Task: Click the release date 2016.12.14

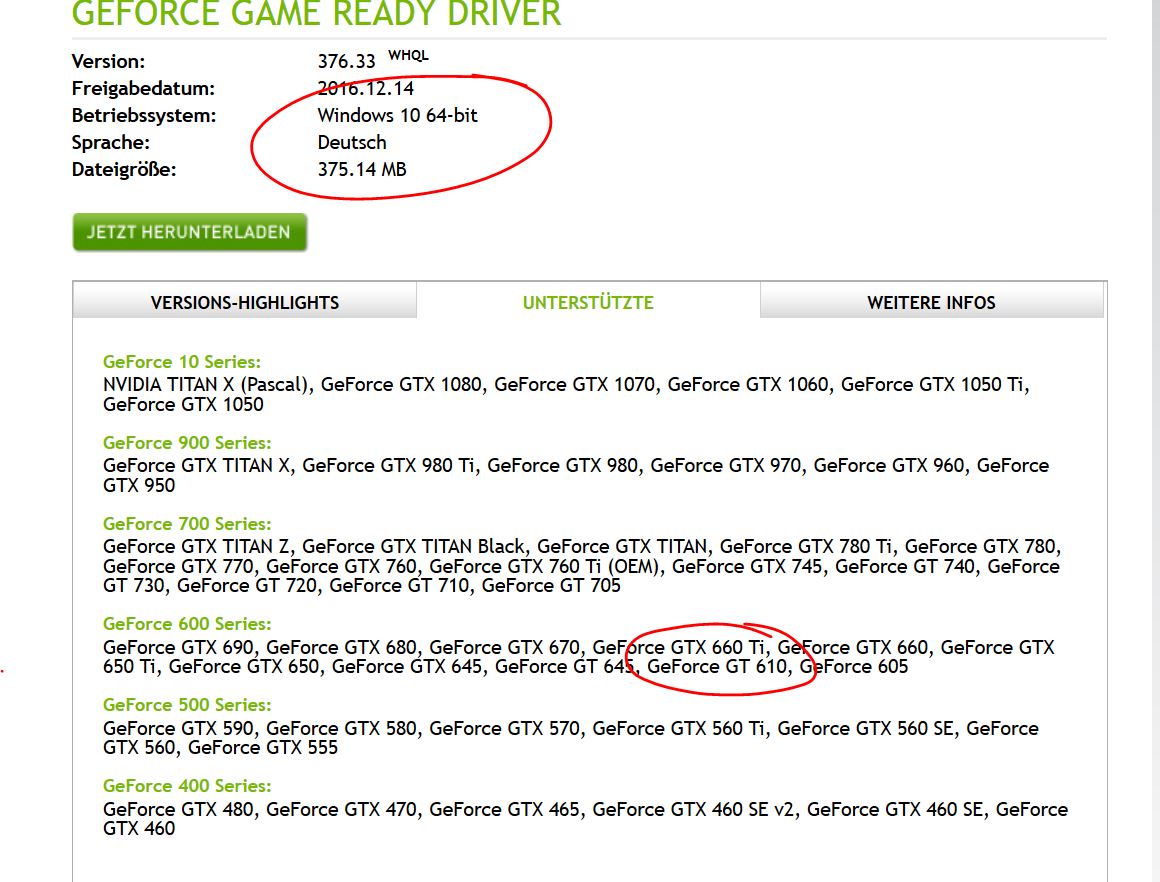Action: tap(365, 89)
